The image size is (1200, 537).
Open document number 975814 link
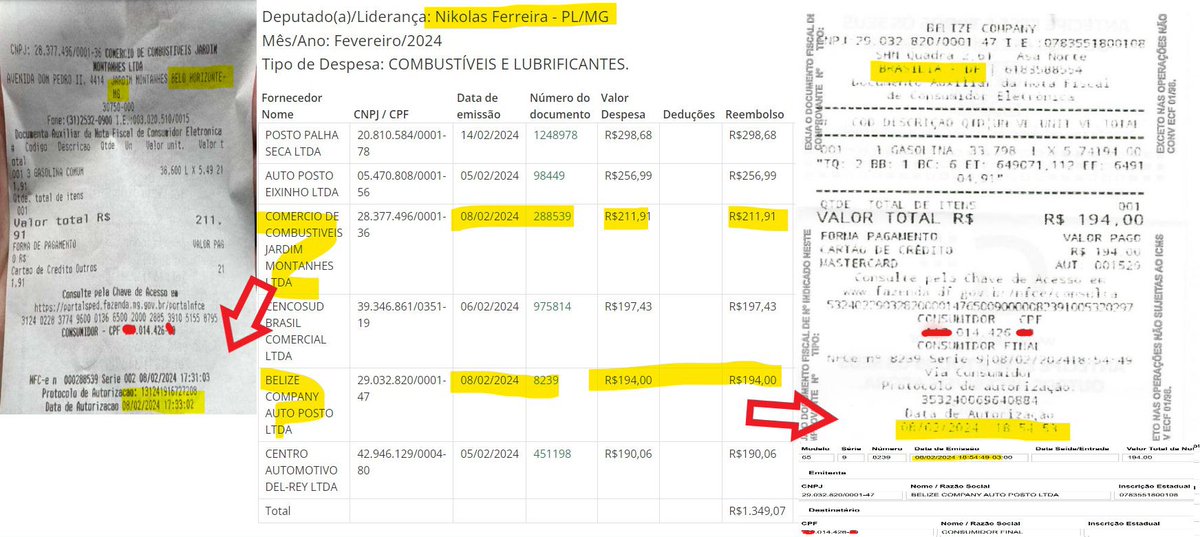point(551,305)
